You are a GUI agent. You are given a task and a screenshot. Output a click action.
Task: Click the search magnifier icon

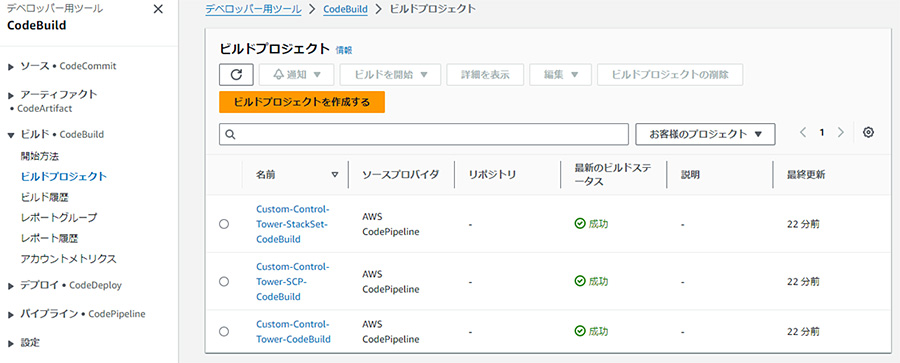click(x=230, y=134)
